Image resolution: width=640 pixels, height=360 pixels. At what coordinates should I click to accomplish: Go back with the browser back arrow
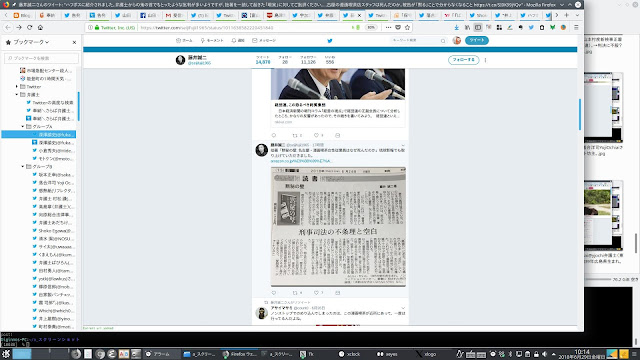tap(8, 27)
